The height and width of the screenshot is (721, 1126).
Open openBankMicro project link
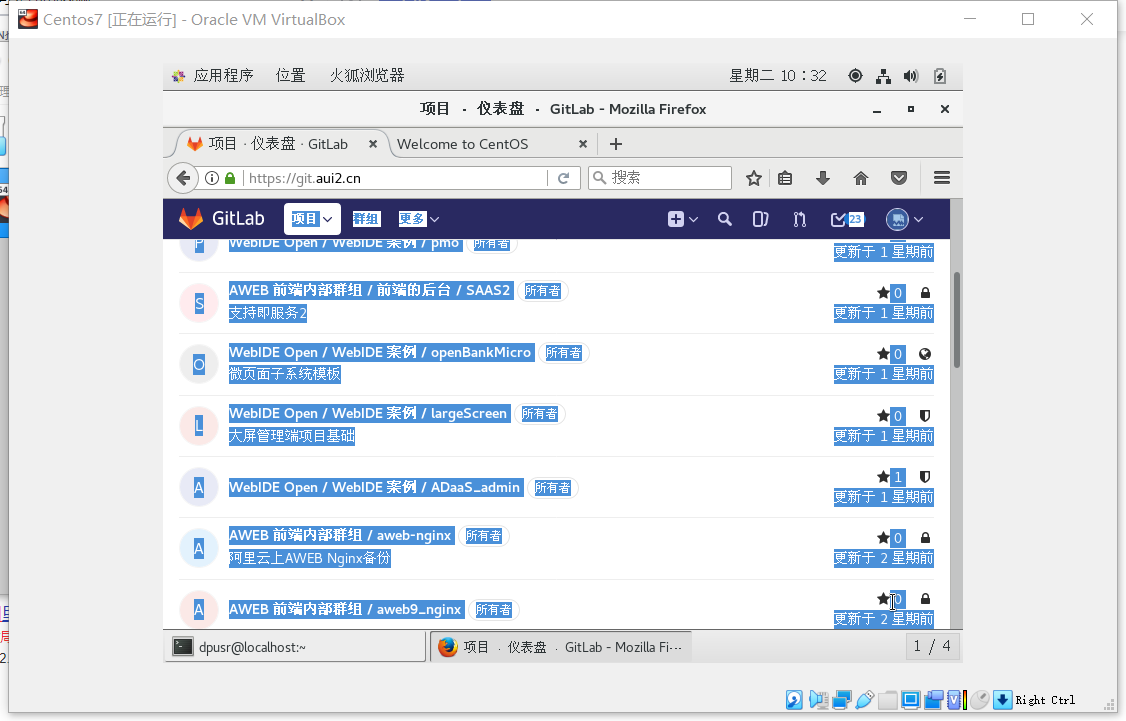381,352
